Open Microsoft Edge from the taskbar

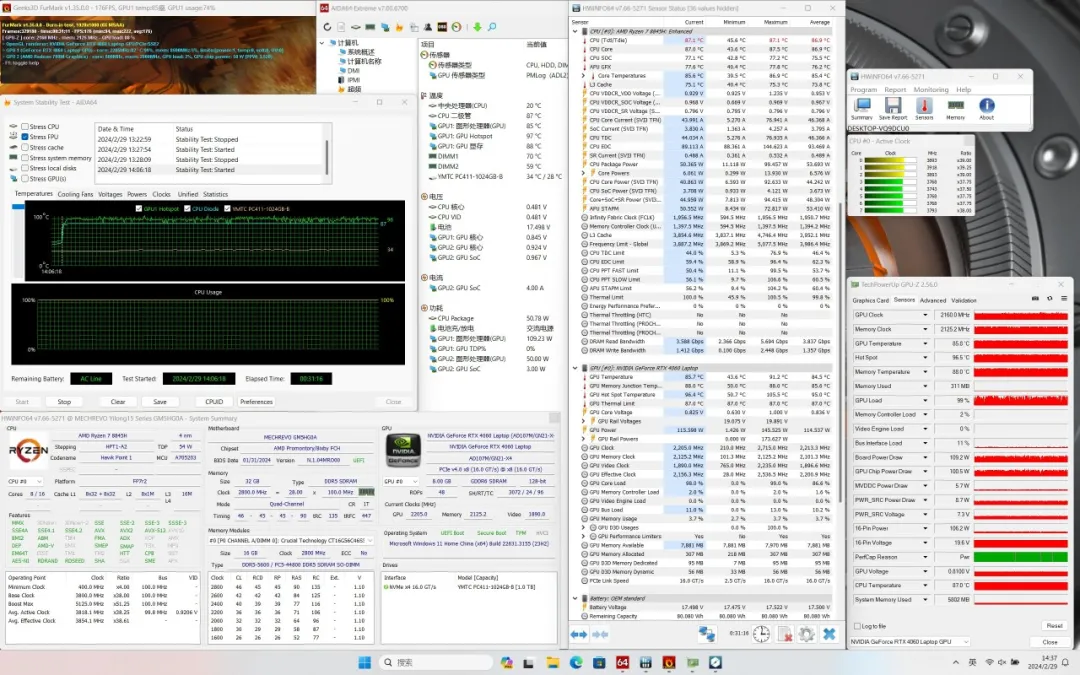point(576,662)
